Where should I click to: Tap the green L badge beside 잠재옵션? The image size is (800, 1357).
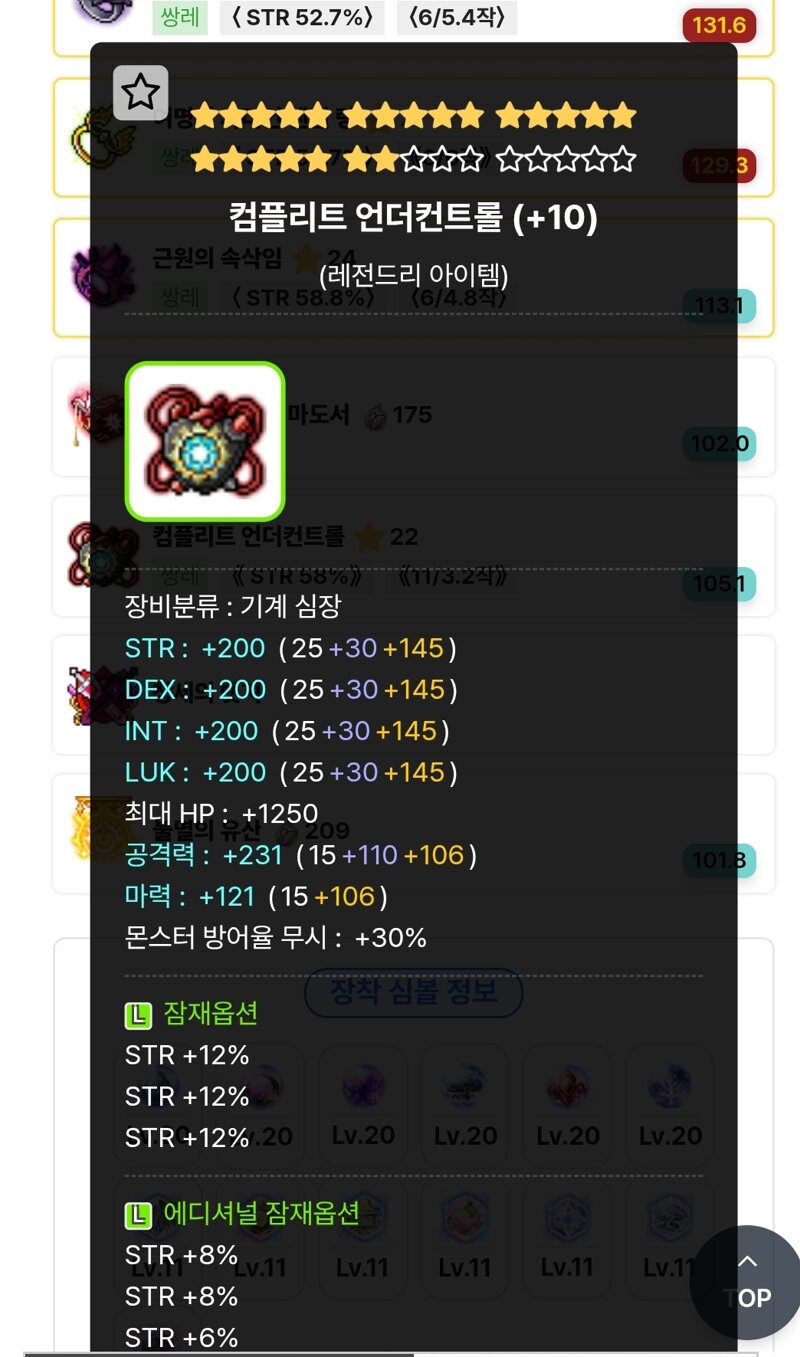pos(138,1015)
